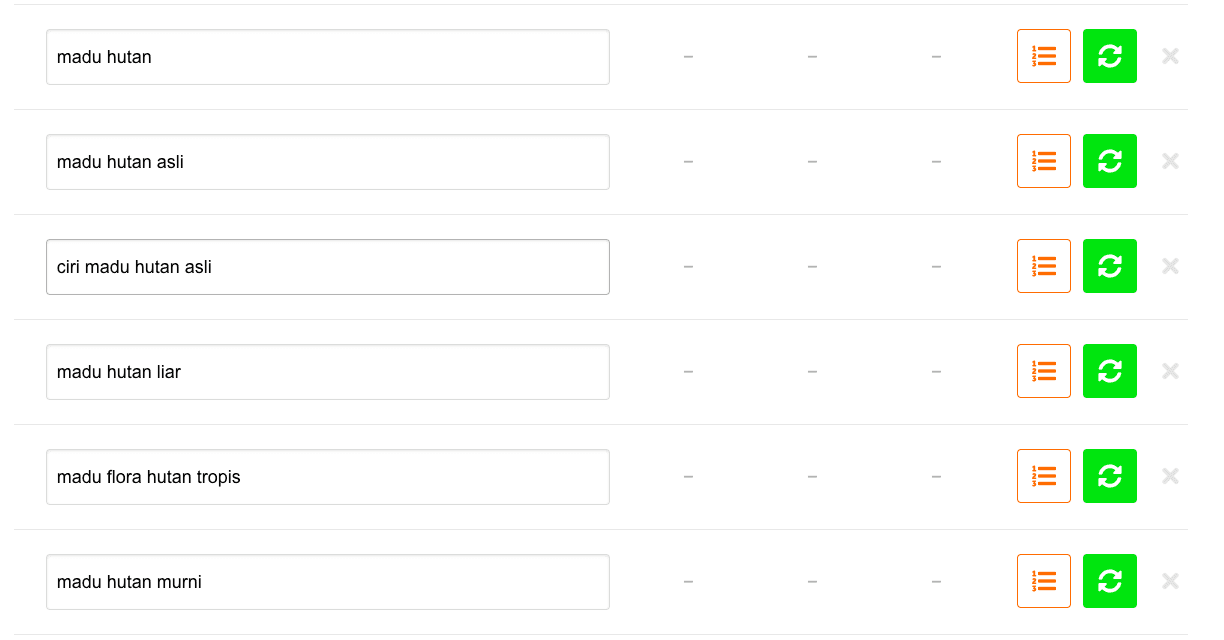
Task: View ranking list for 'madu flora hutan tropis'
Action: 1043,476
